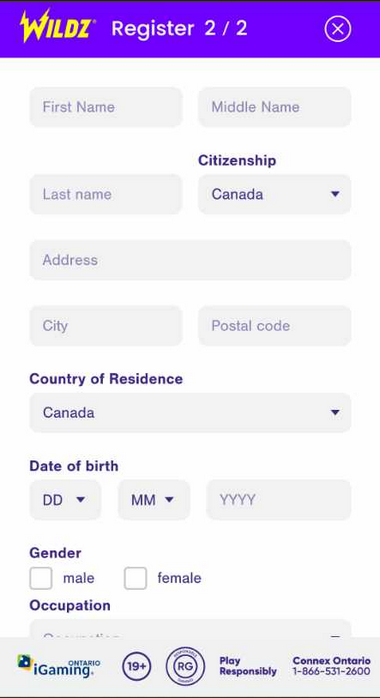Focus the Address text field

pos(190,260)
